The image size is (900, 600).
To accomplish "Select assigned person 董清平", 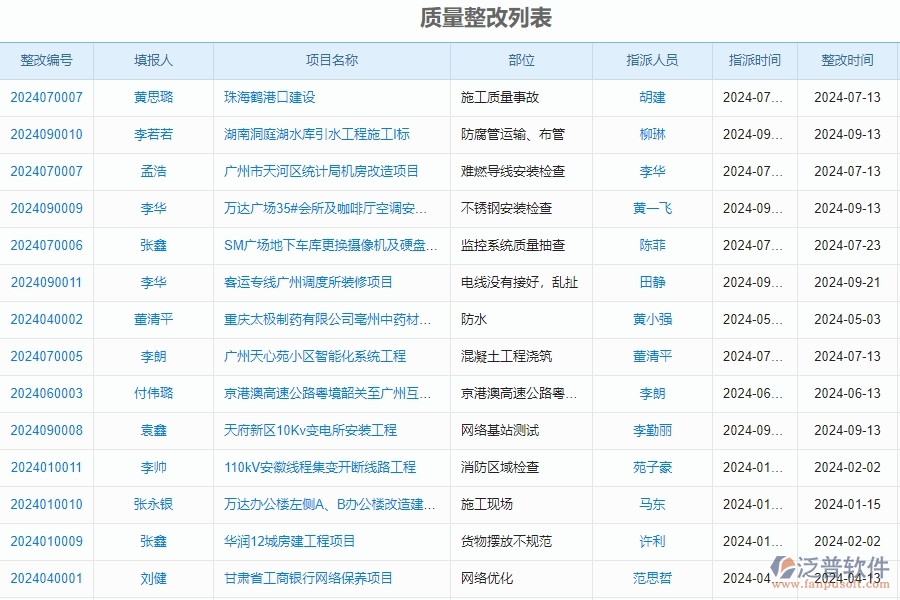I will coord(652,356).
